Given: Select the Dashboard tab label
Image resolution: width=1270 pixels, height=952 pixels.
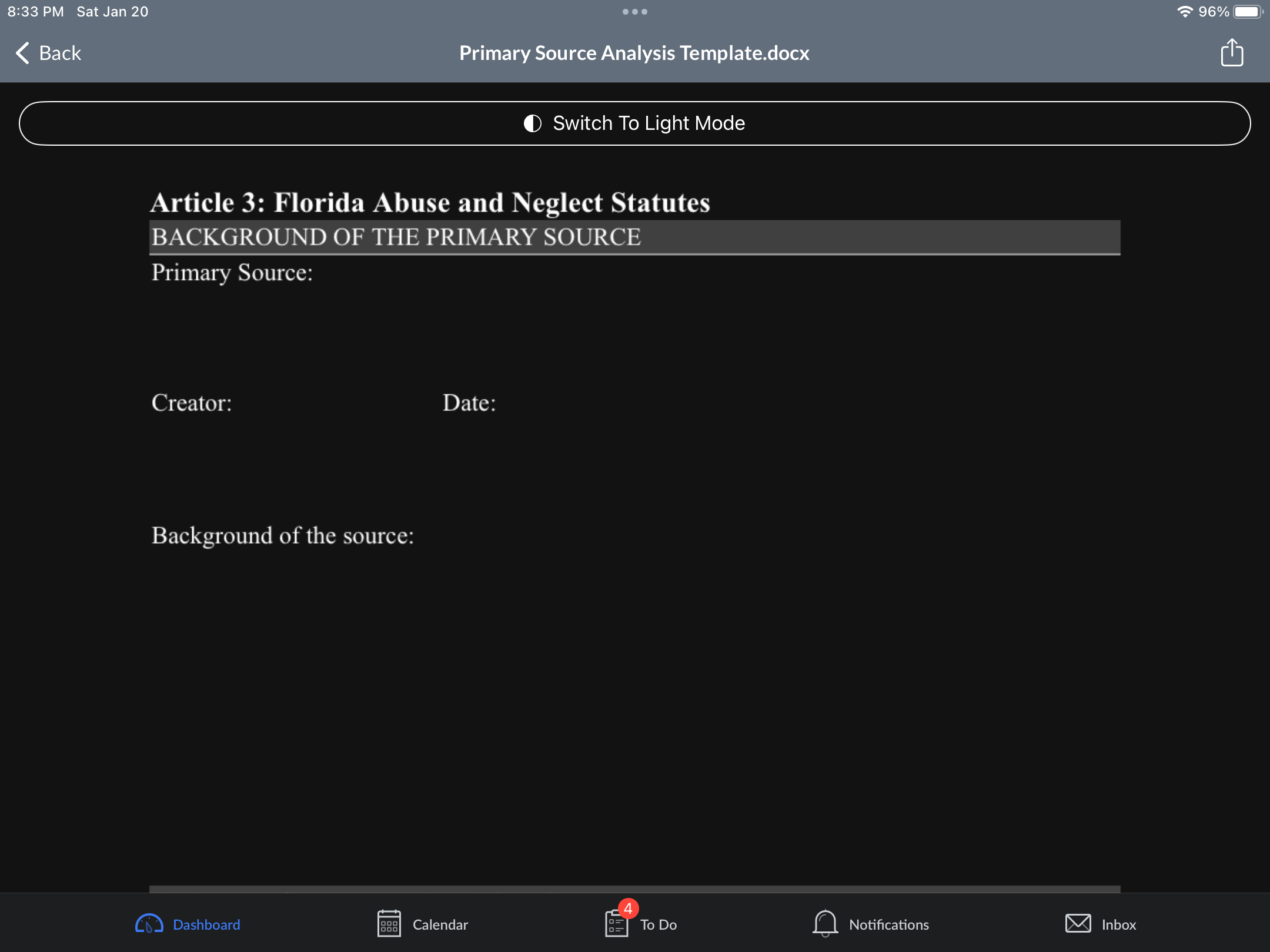Looking at the screenshot, I should (206, 924).
